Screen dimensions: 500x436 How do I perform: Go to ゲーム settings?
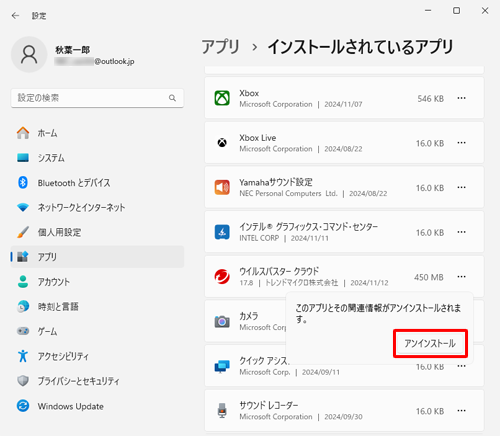97,331
